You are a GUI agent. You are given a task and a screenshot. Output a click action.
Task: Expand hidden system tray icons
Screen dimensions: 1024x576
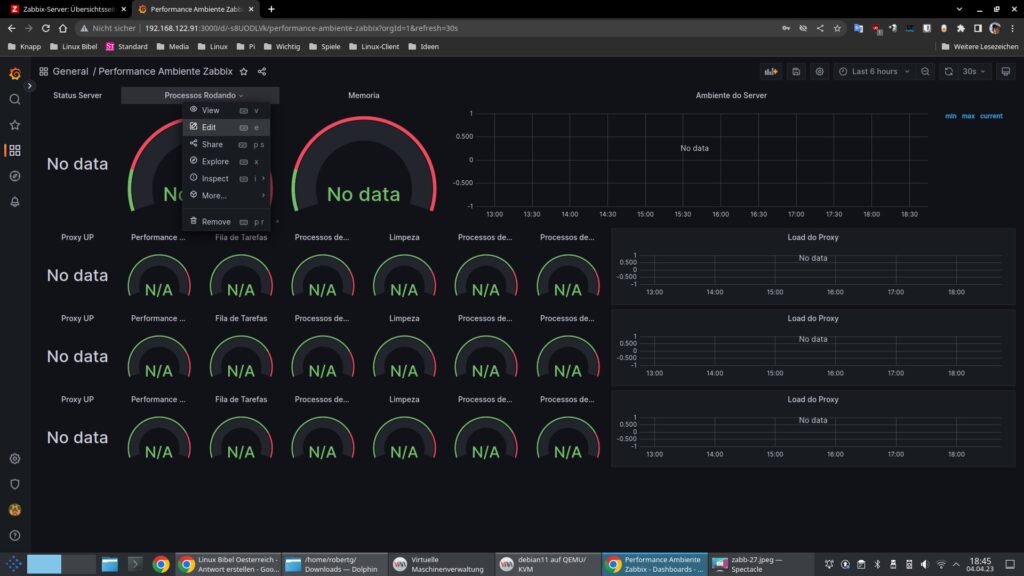[x=956, y=564]
